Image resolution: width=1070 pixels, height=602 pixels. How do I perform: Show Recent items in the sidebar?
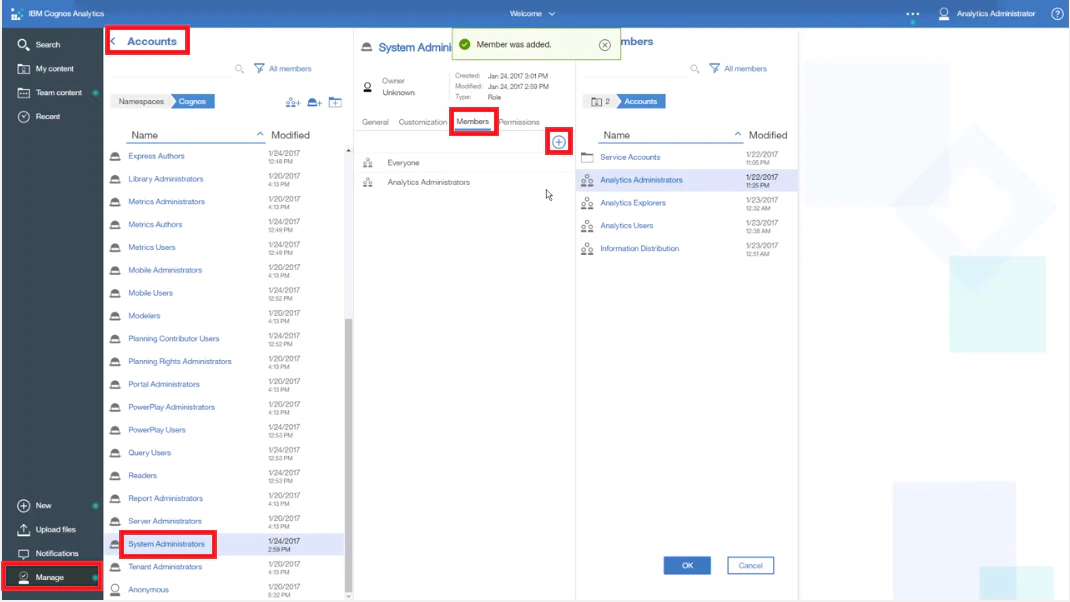point(39,117)
